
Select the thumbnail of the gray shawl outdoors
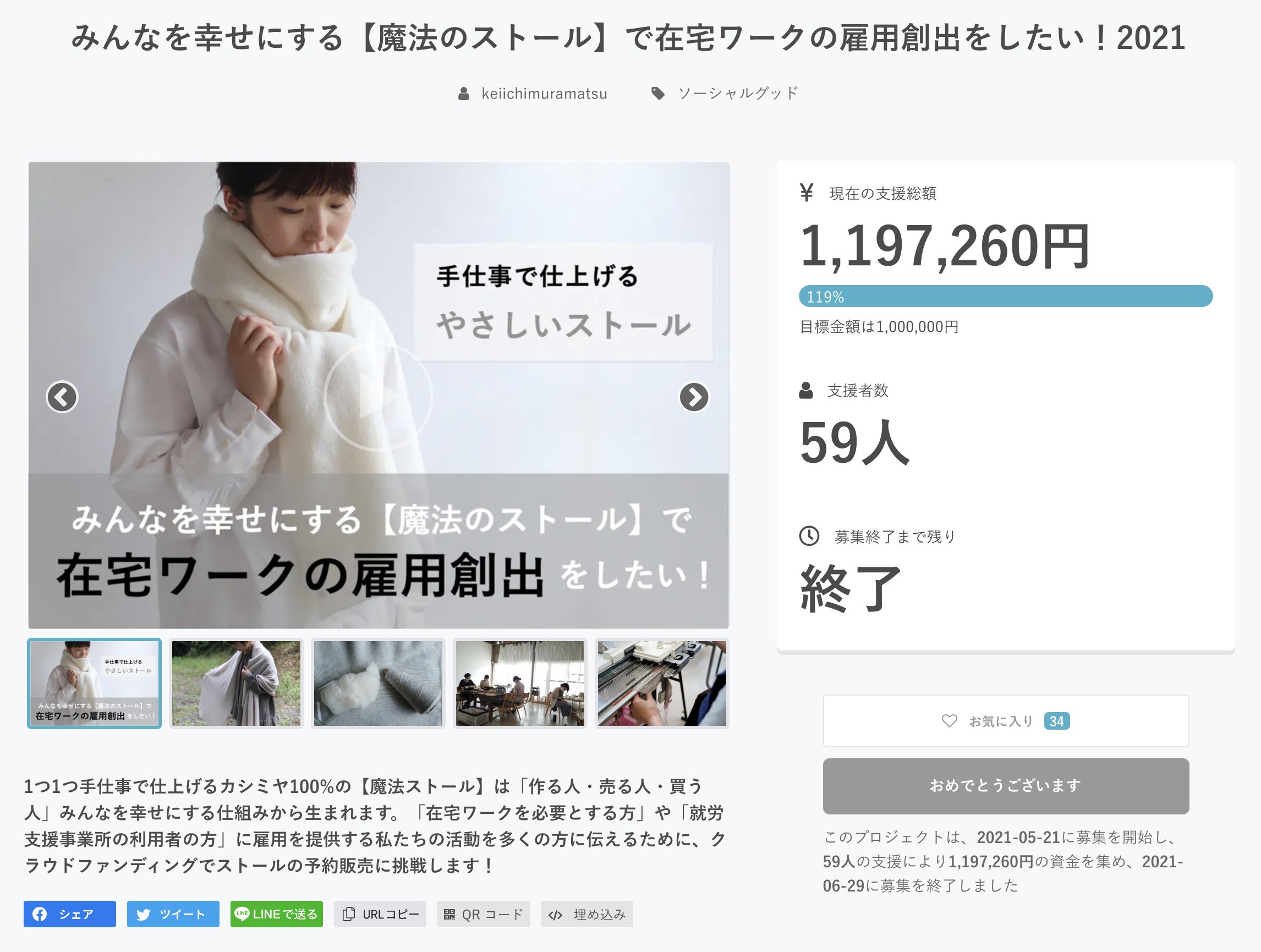pos(236,683)
